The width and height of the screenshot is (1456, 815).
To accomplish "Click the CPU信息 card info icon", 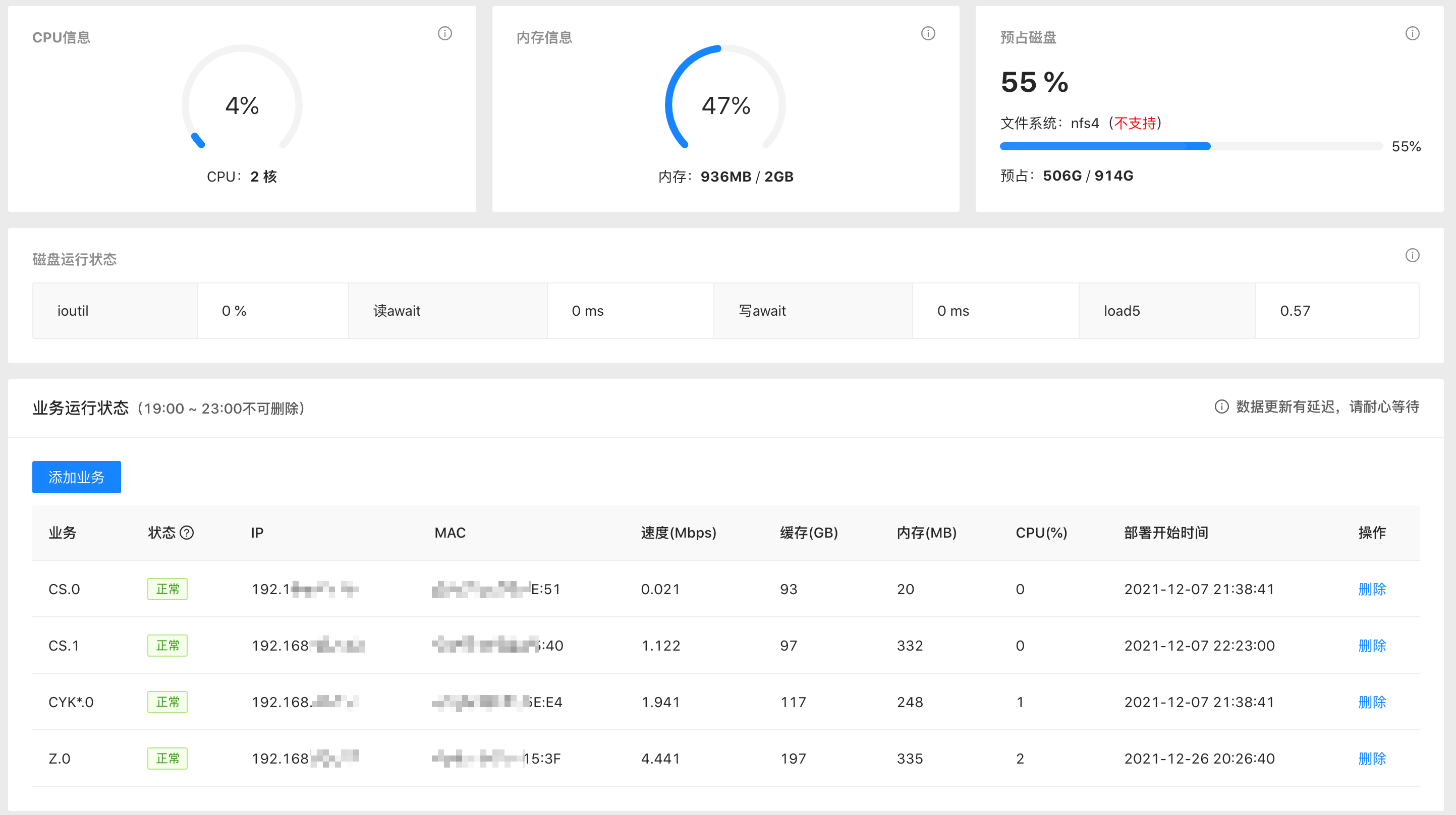I will point(445,33).
